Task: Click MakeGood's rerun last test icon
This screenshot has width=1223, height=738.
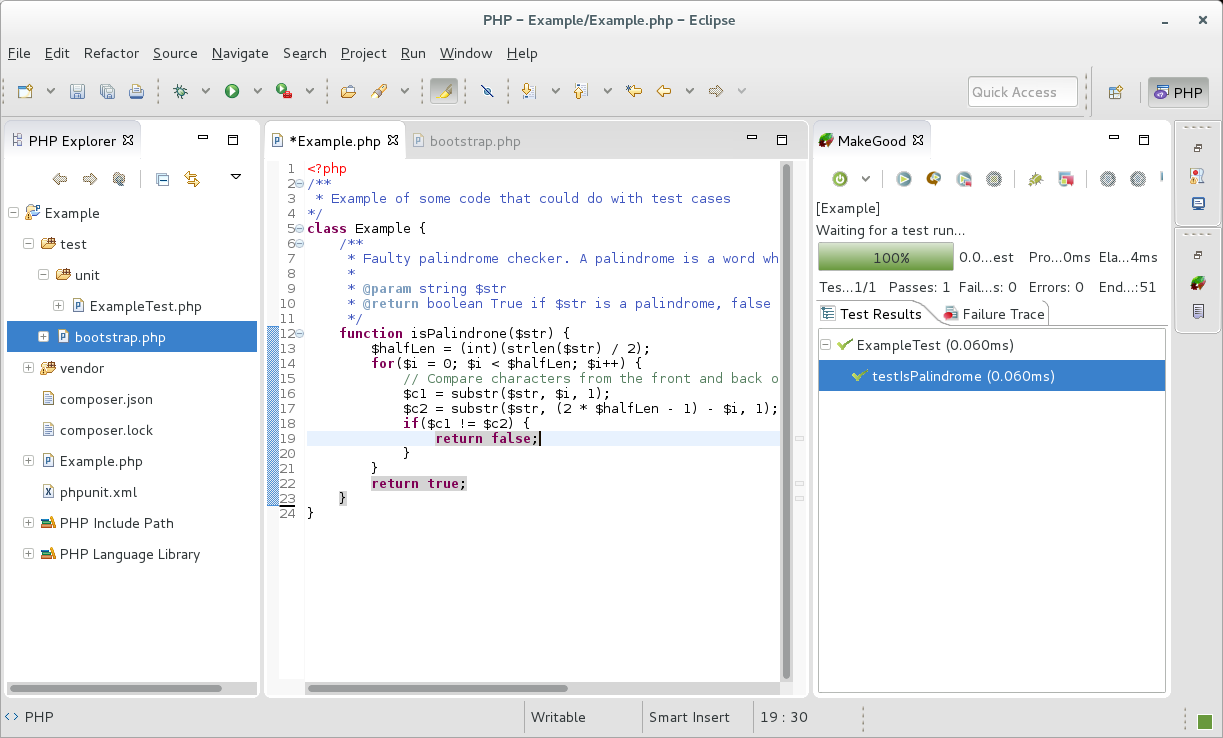Action: click(933, 179)
